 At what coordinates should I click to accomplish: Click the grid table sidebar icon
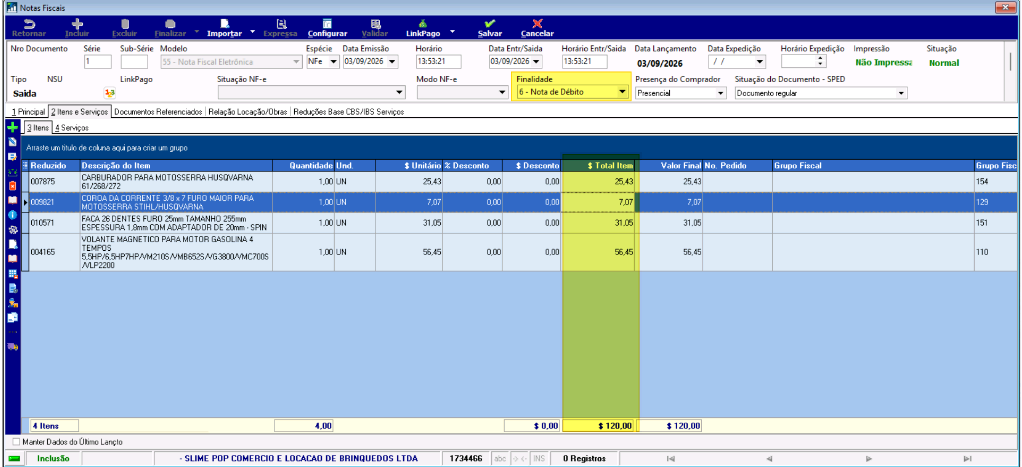point(12,274)
